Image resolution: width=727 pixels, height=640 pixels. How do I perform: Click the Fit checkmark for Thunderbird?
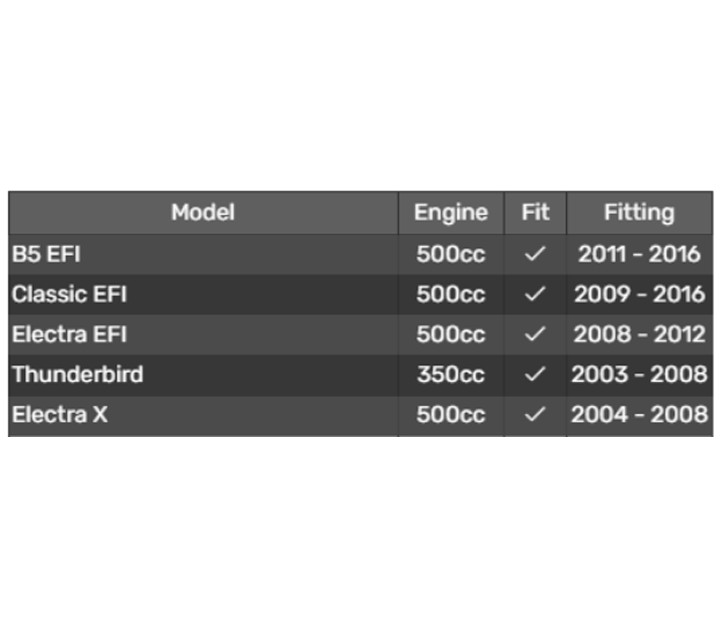(535, 374)
